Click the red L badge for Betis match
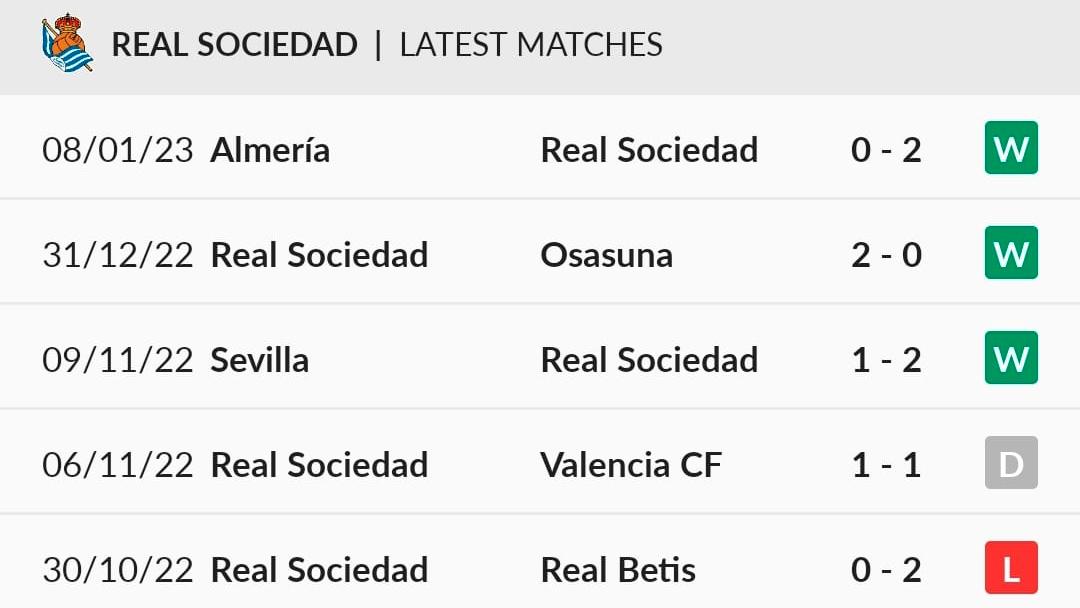Viewport: 1080px width, 608px height. coord(1011,568)
